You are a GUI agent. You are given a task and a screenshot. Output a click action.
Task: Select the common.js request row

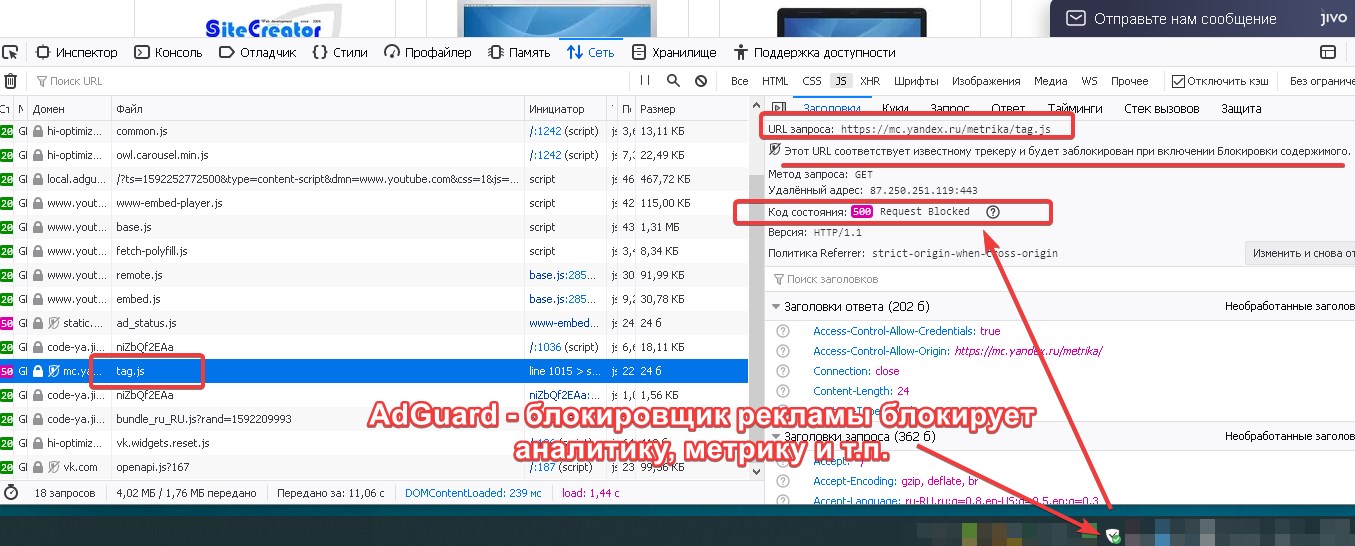pyautogui.click(x=374, y=131)
